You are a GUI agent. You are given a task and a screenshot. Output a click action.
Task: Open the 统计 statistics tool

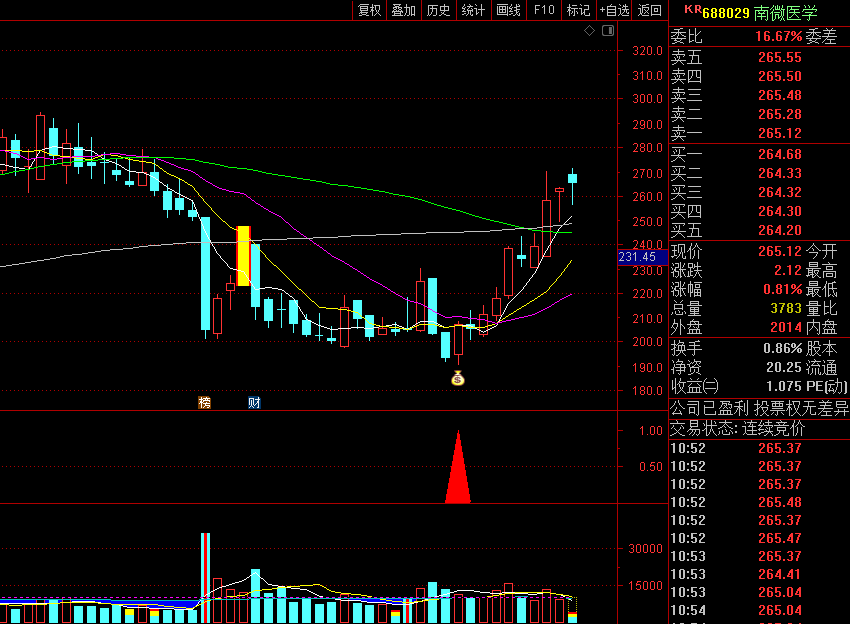tap(473, 10)
